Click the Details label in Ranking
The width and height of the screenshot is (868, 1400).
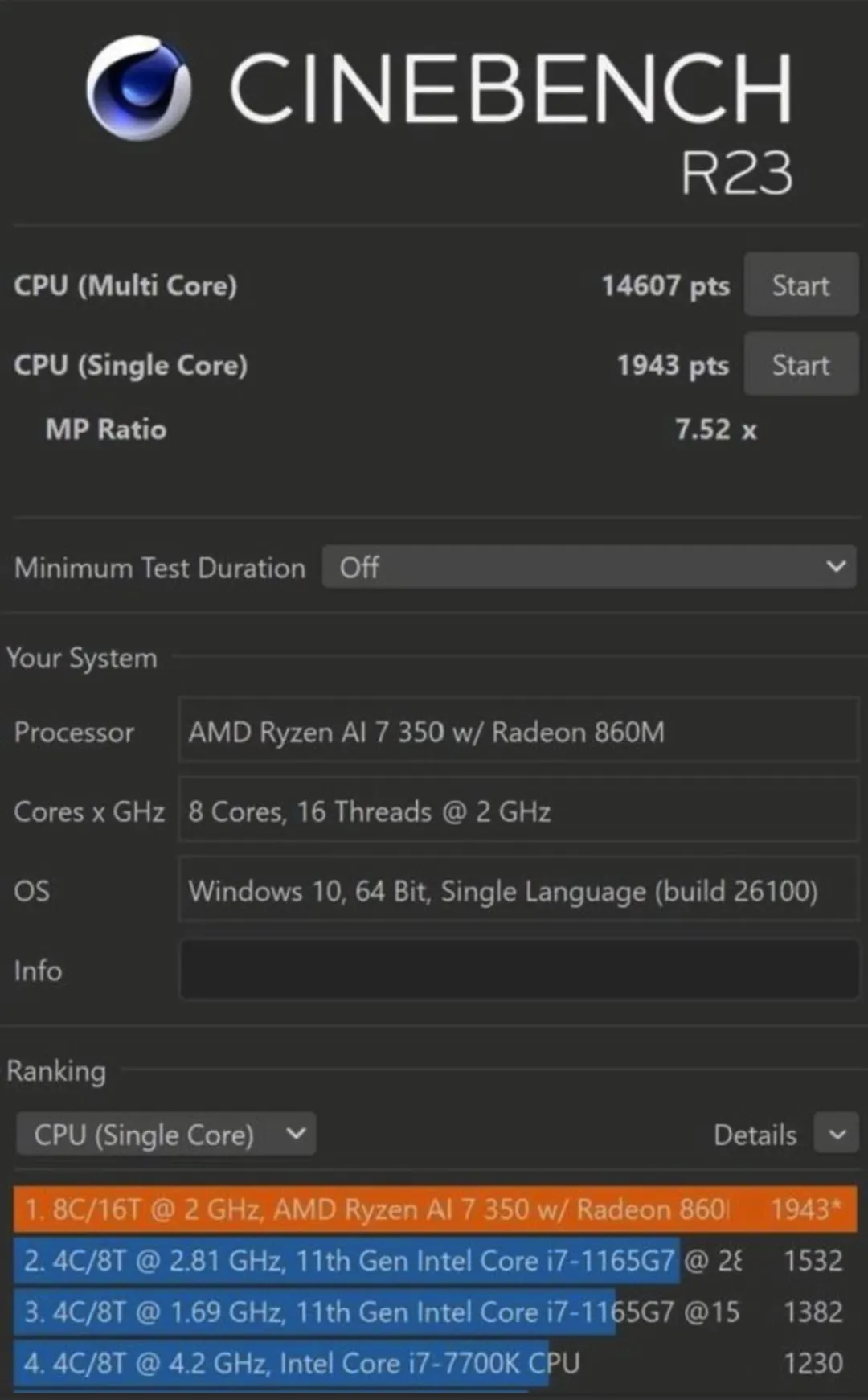(755, 1135)
